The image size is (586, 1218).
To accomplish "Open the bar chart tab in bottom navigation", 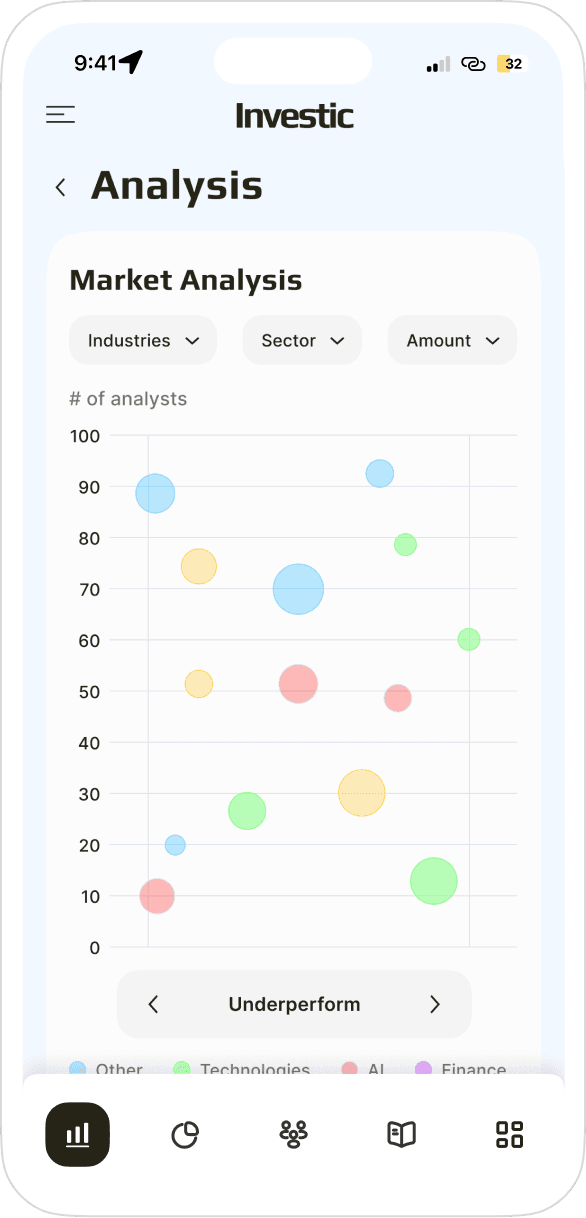I will tap(78, 1134).
